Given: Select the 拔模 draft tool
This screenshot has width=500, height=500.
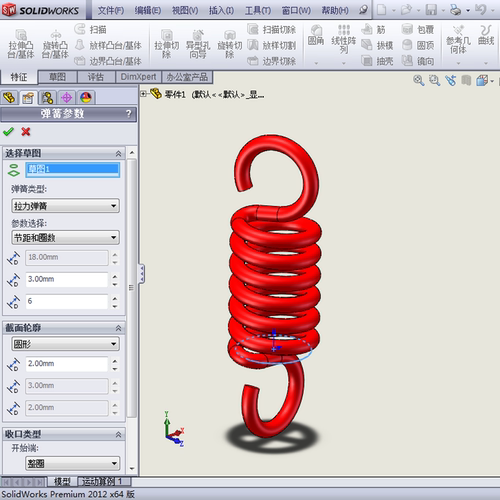Looking at the screenshot, I should 377,45.
